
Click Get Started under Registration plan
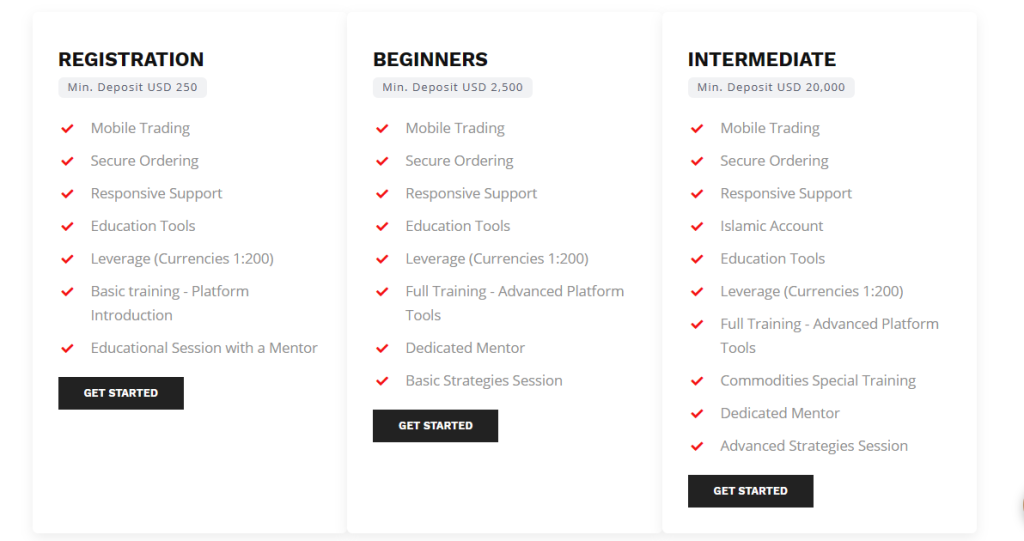121,393
